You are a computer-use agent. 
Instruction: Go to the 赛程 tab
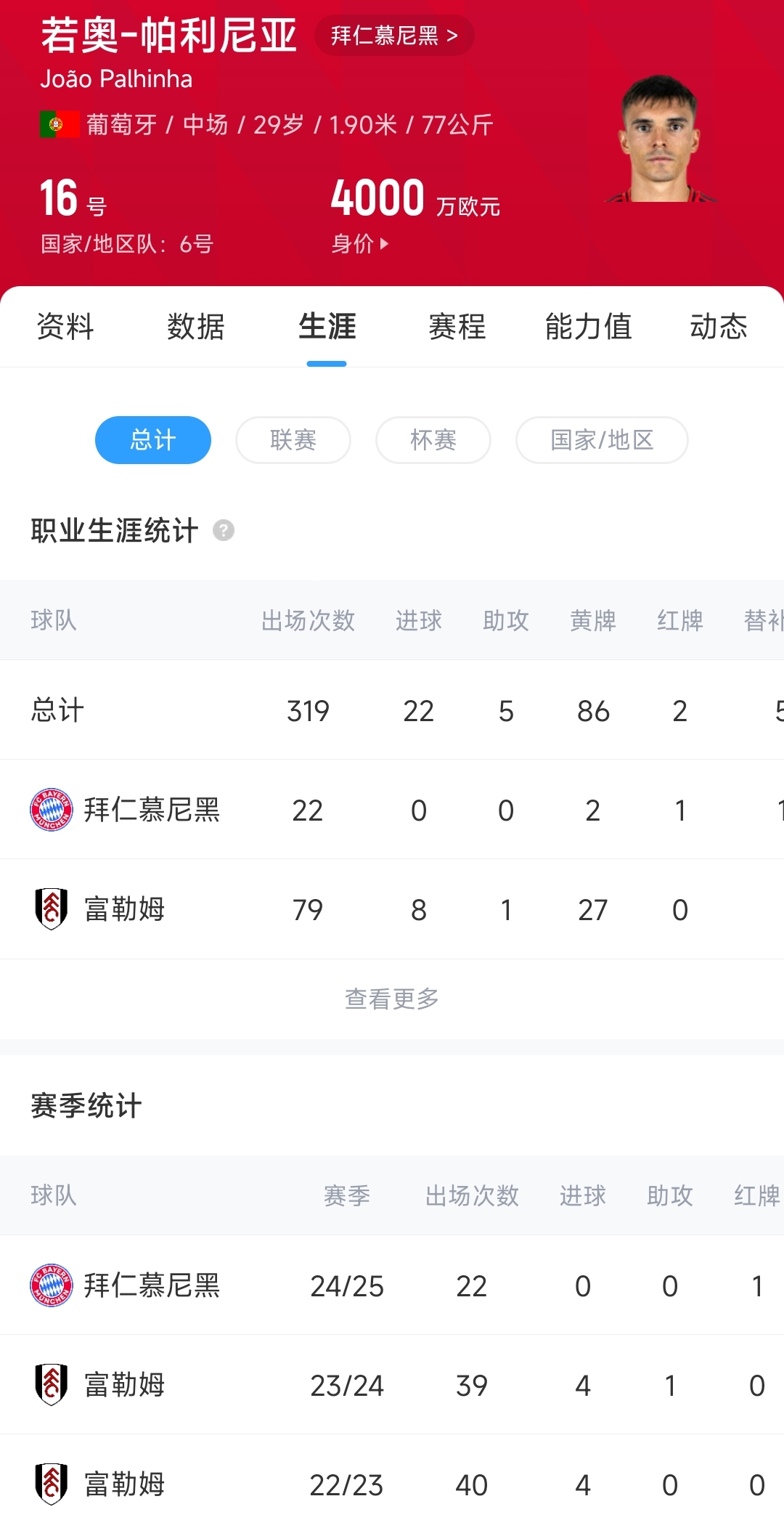457,327
